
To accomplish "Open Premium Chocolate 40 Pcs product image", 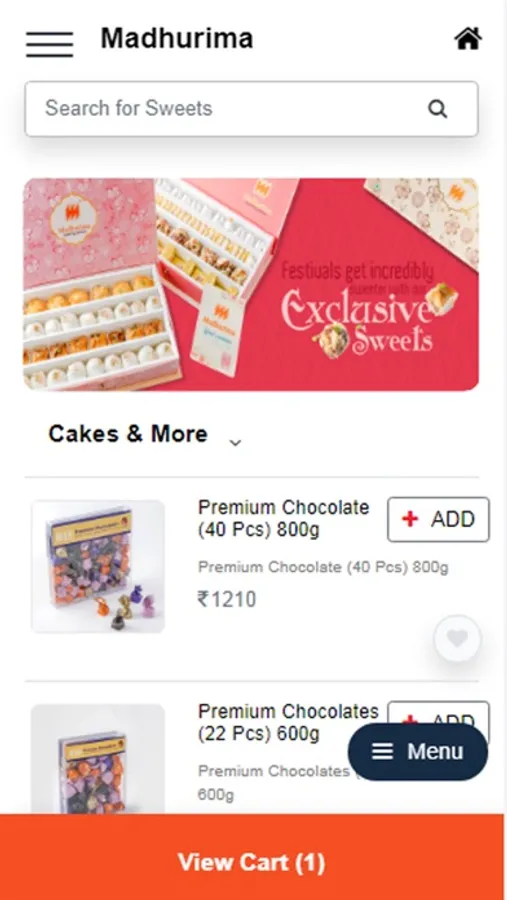I will click(x=98, y=567).
